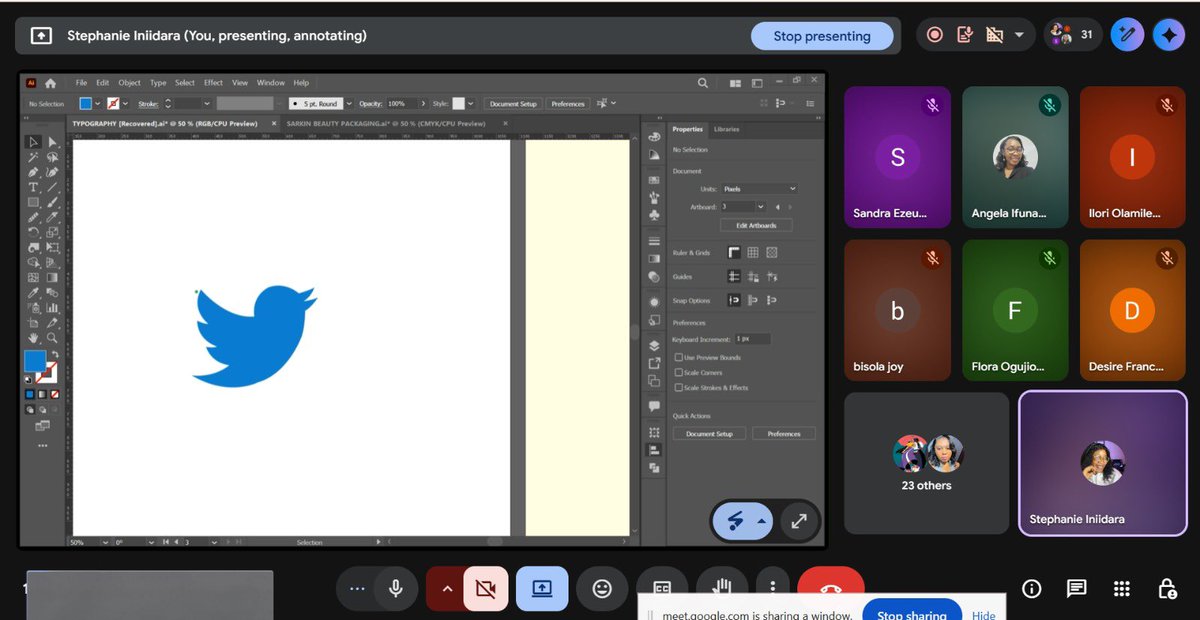The height and width of the screenshot is (620, 1200).
Task: Choose the Type tool
Action: 33,187
